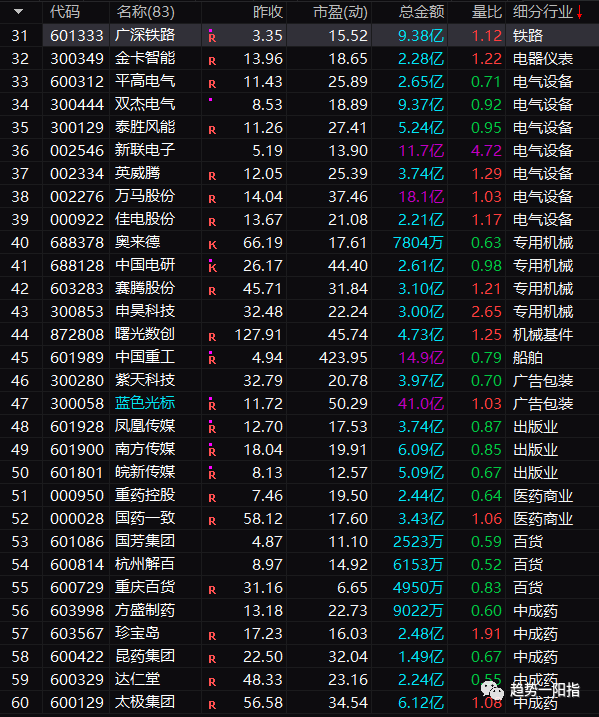Click the R marker beside 平高电气
Screen dimensions: 599x717
click(x=212, y=84)
